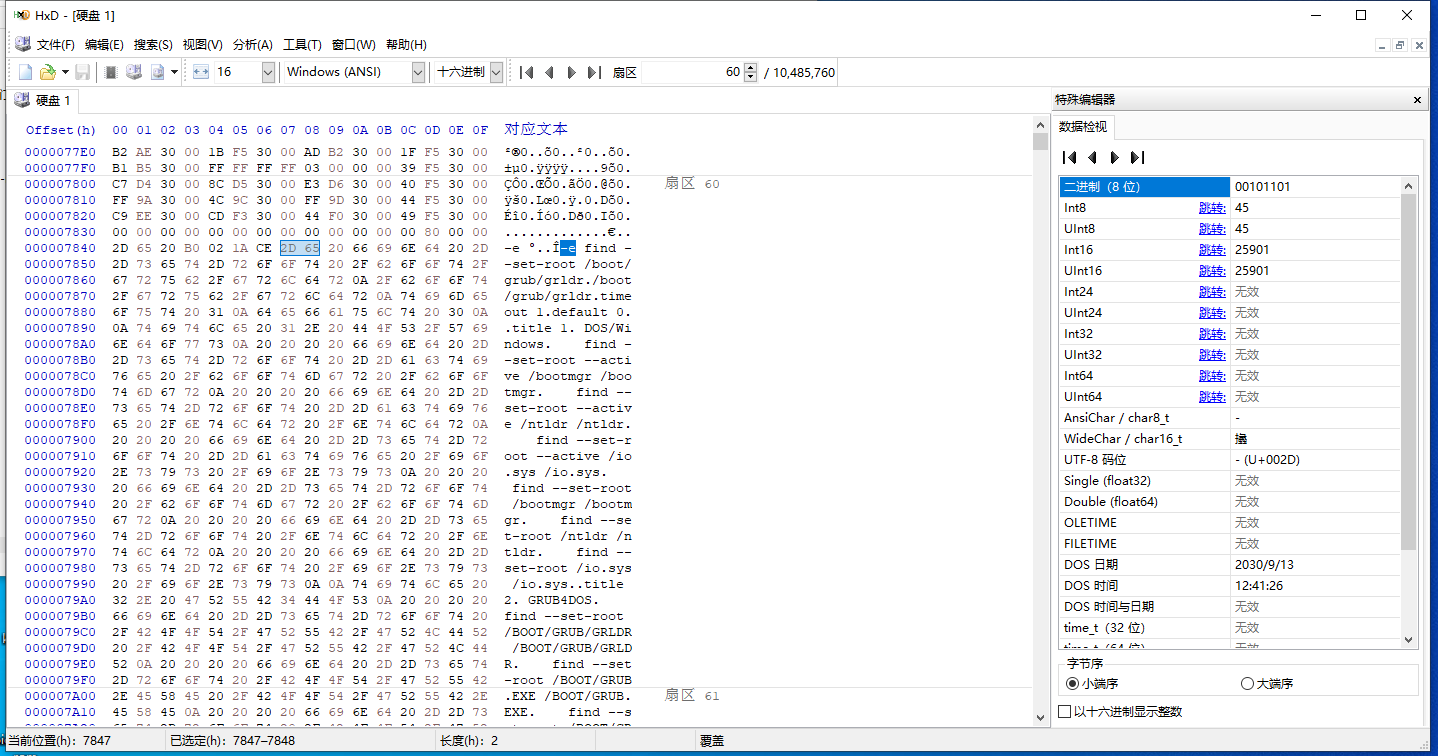Go to next byte in data inspector
1438x756 pixels.
(x=1114, y=157)
